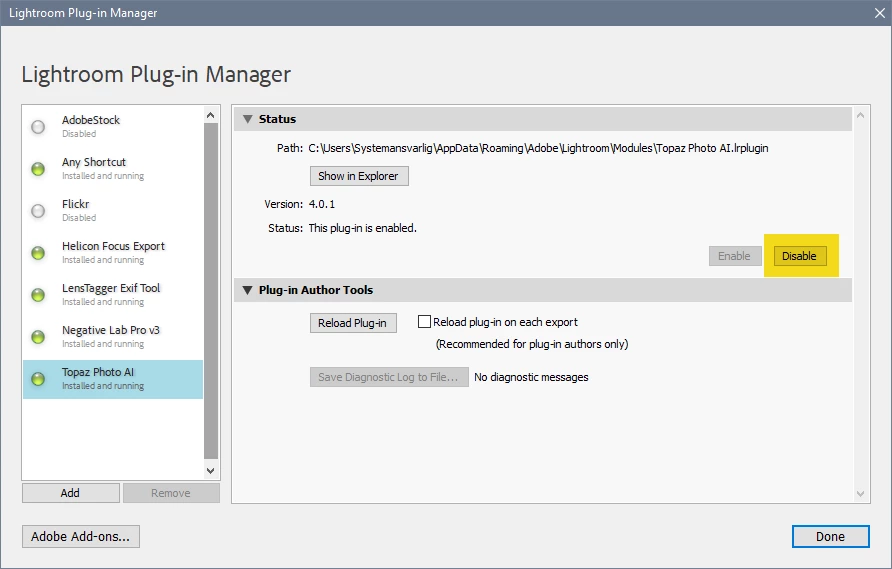Select LensTagger Exif Tool plug-in
Viewport: 892px width, 569px height.
[113, 295]
